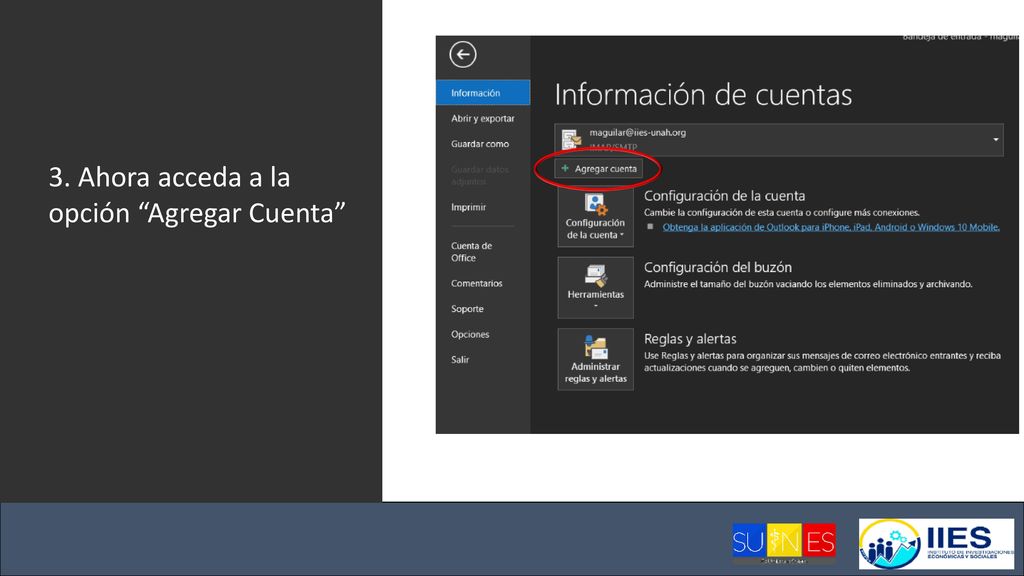This screenshot has width=1024, height=576.
Task: Click the Administre el tamaño del buzón description
Action: coord(808,284)
